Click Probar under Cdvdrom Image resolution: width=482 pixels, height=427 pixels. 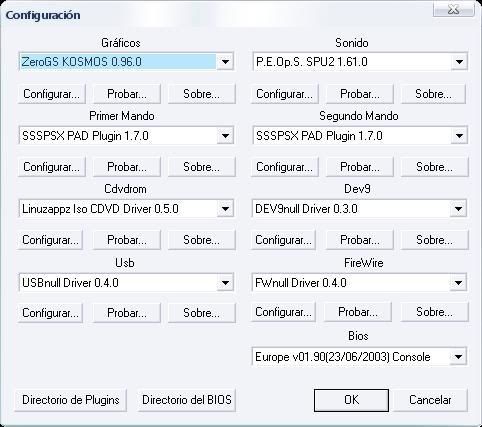[x=127, y=240]
